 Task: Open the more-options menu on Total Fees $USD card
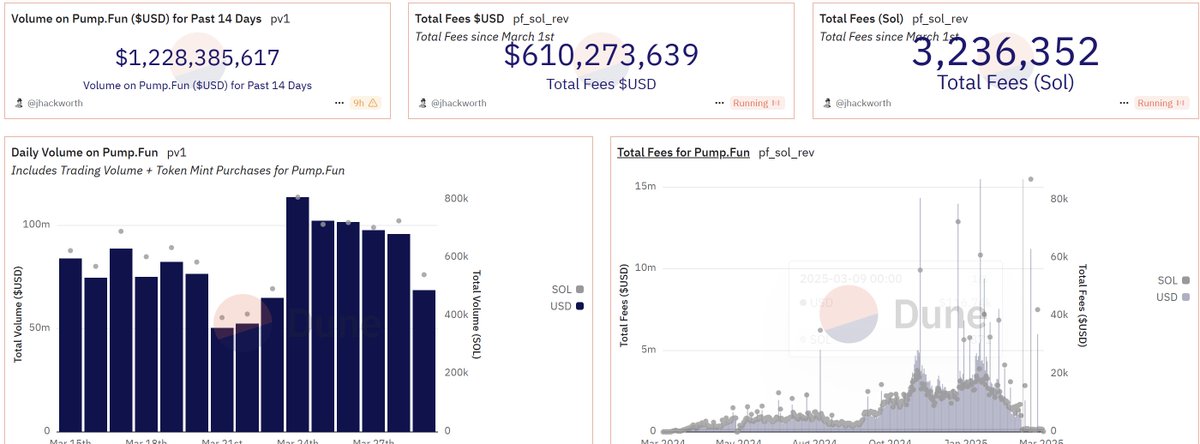720,103
